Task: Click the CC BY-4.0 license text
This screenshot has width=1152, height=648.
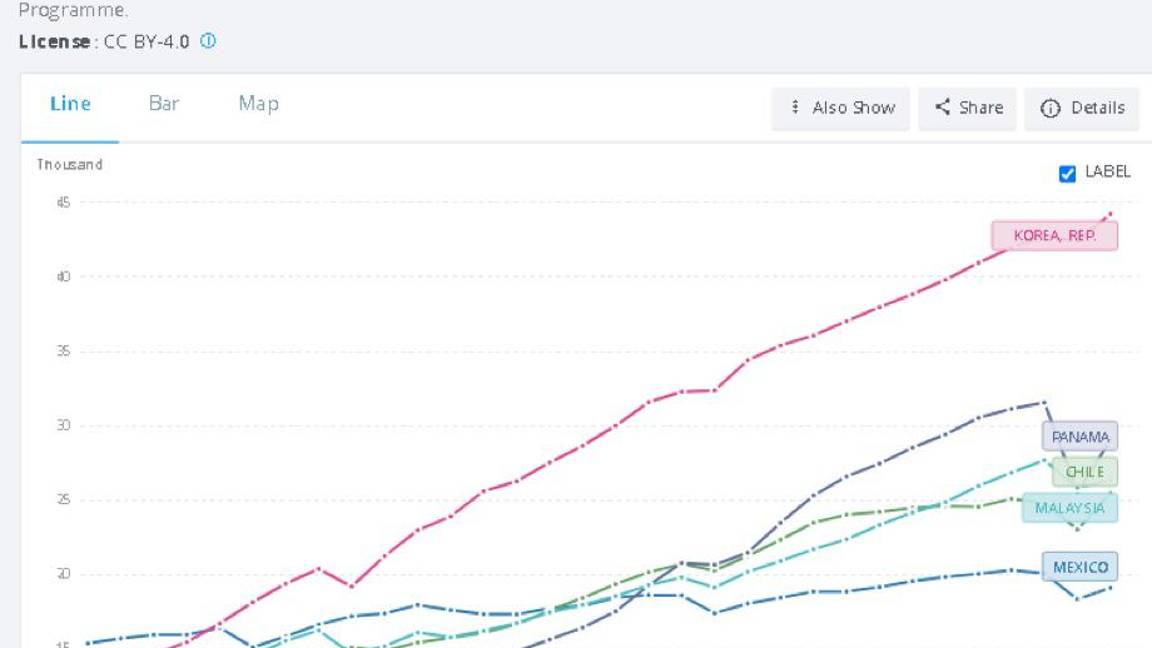Action: pyautogui.click(x=146, y=42)
